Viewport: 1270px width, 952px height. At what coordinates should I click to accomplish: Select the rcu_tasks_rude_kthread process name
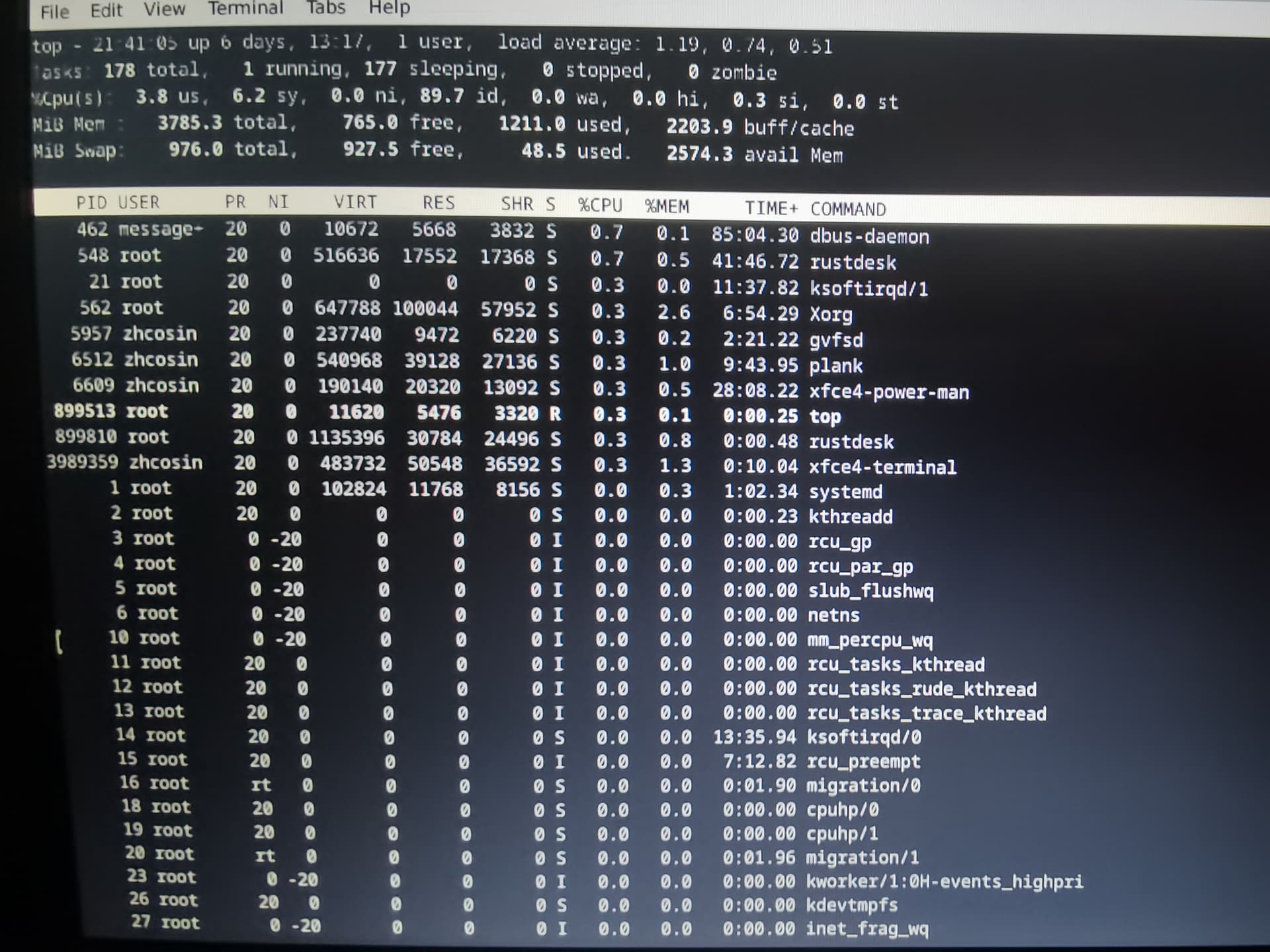coord(921,689)
